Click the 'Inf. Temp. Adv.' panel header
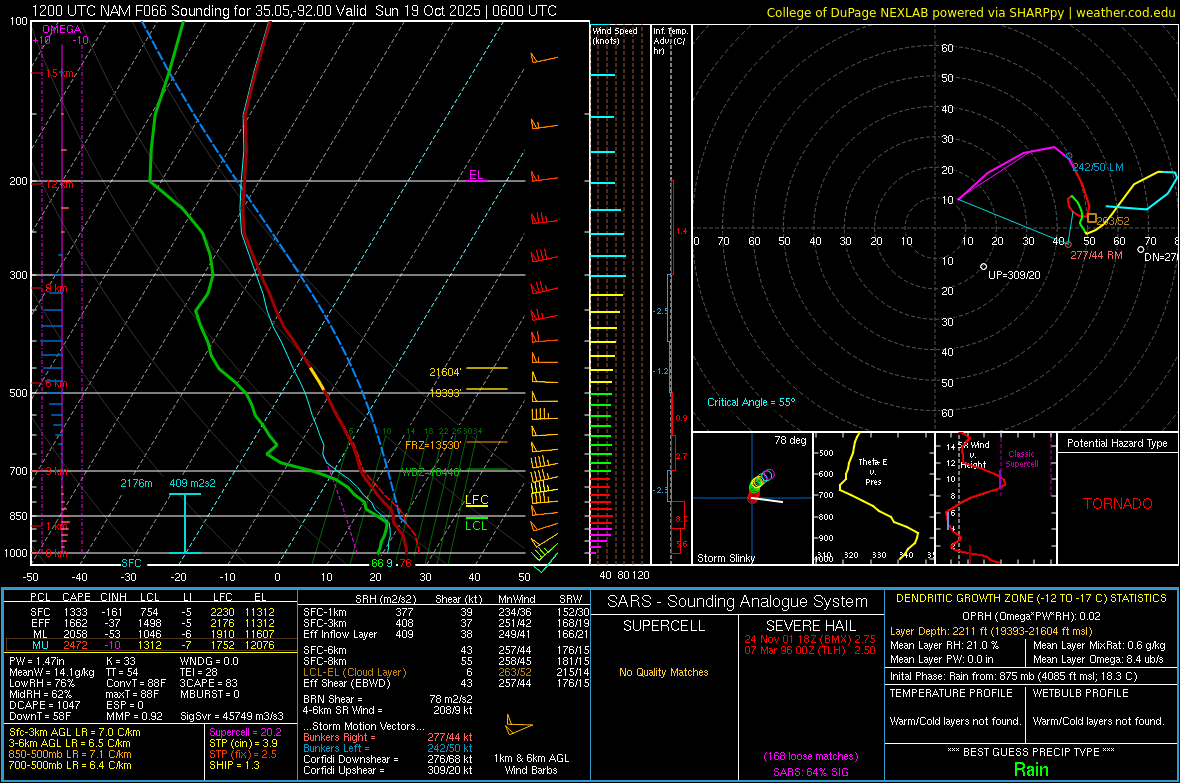The height and width of the screenshot is (783, 1180). (x=670, y=41)
